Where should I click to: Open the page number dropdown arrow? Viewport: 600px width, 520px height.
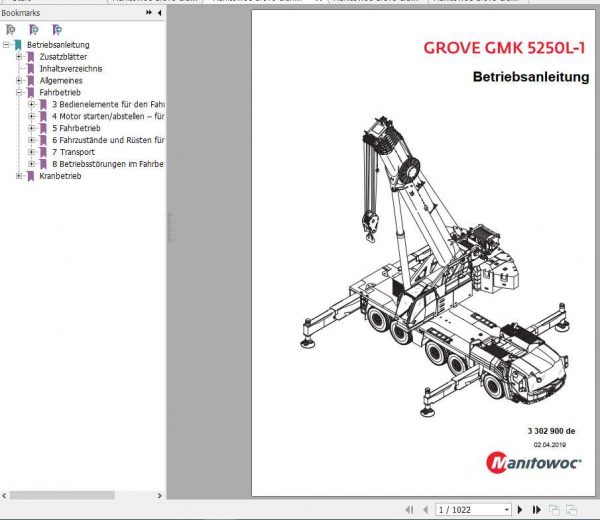coord(507,510)
